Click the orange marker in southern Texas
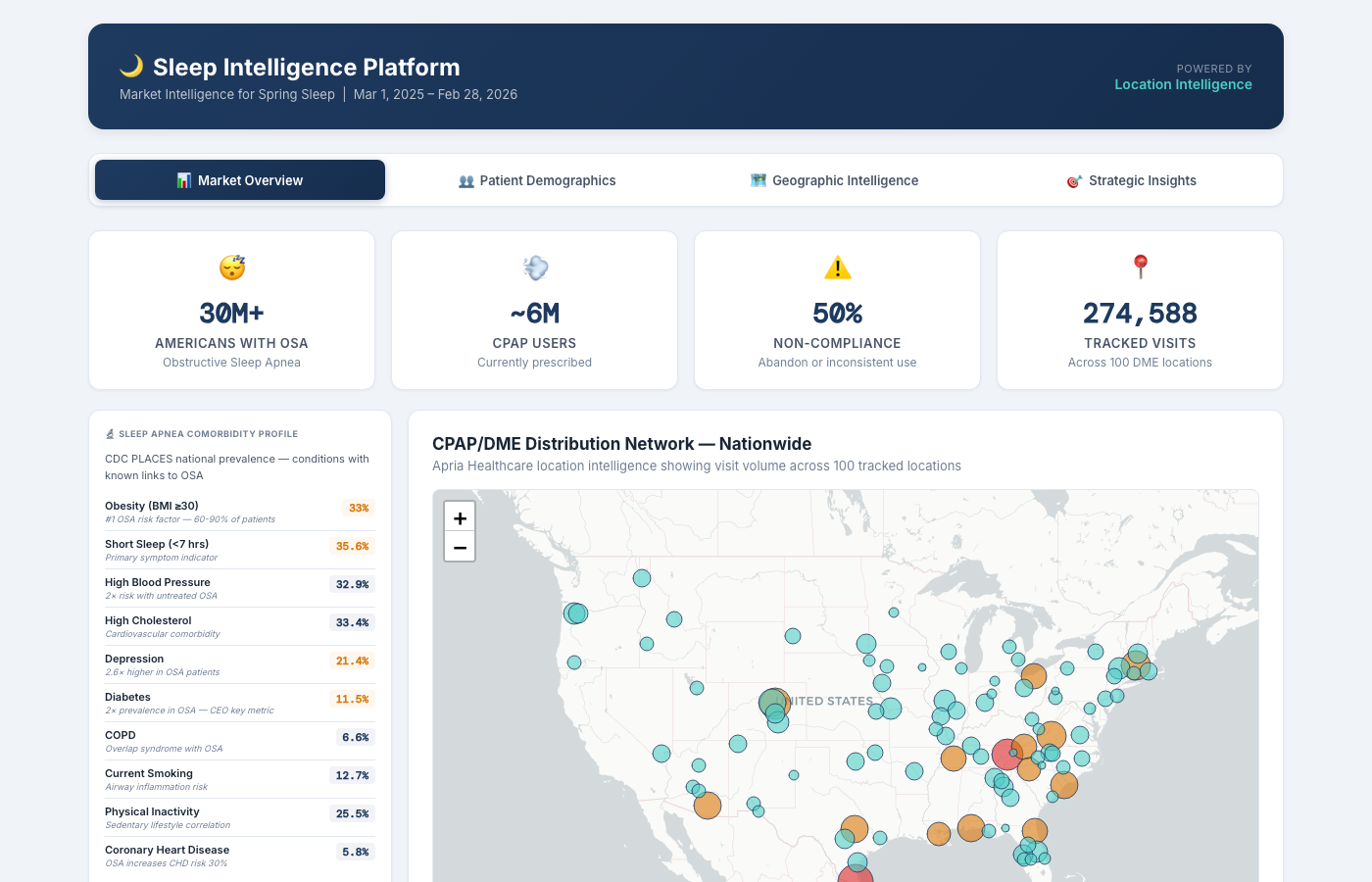 coord(854,828)
